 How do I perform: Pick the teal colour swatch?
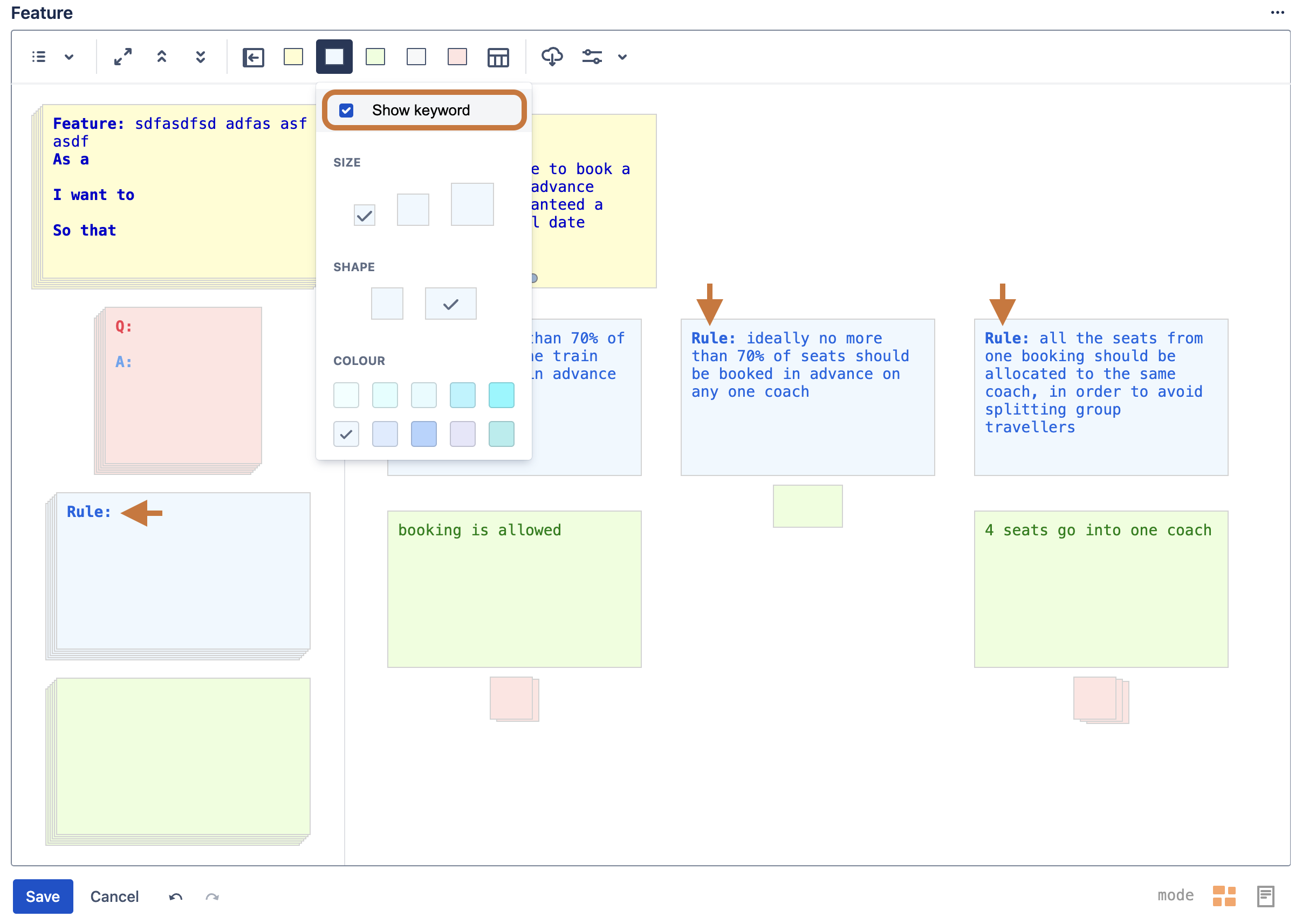pos(502,434)
